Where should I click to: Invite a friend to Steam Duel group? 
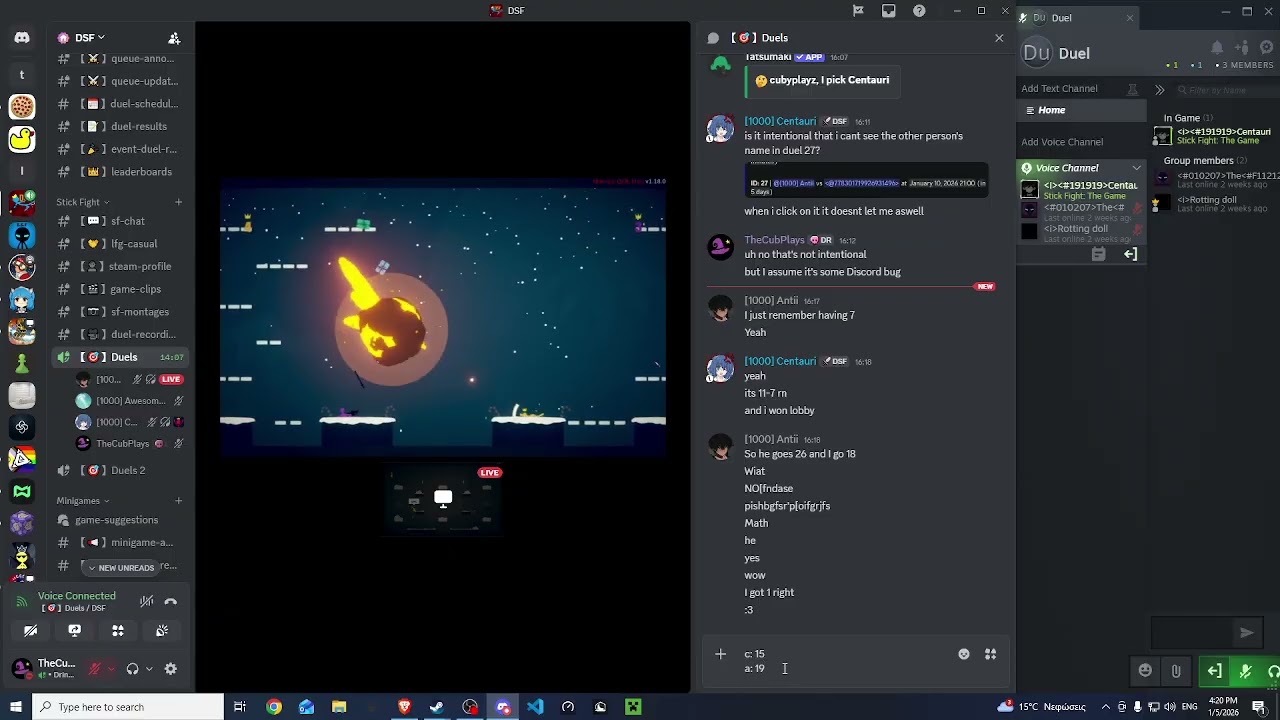(x=1242, y=48)
